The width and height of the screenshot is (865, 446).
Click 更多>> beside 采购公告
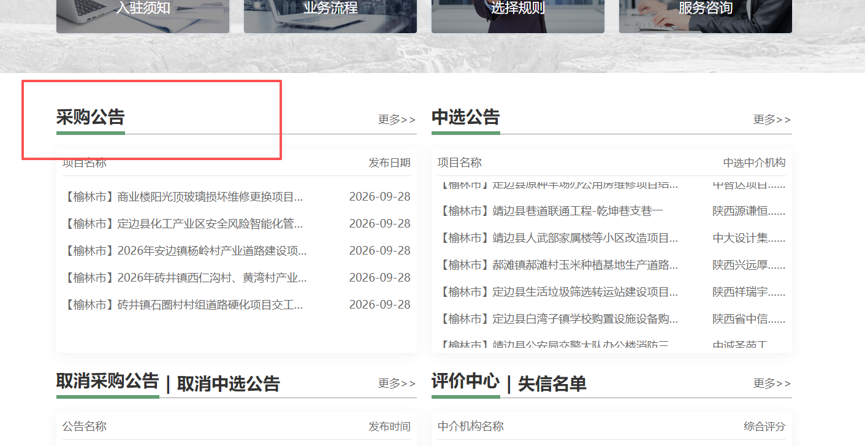pyautogui.click(x=397, y=119)
